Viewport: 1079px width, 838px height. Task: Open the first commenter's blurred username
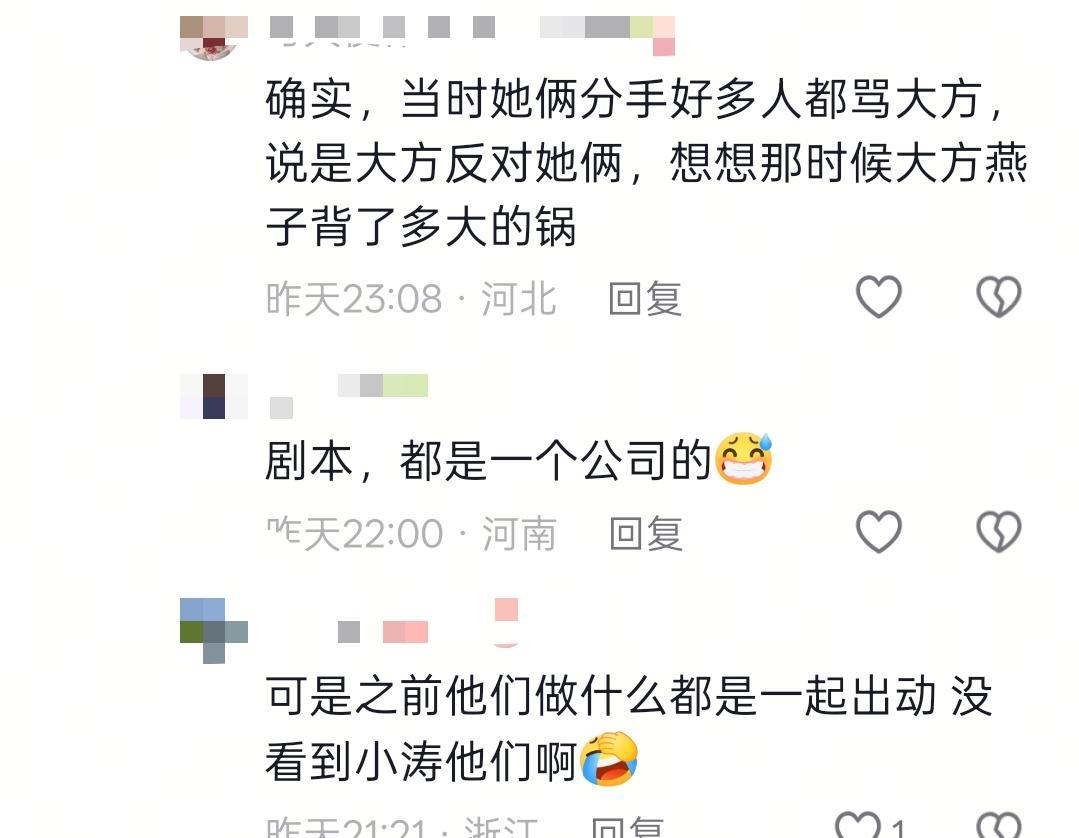click(x=471, y=31)
